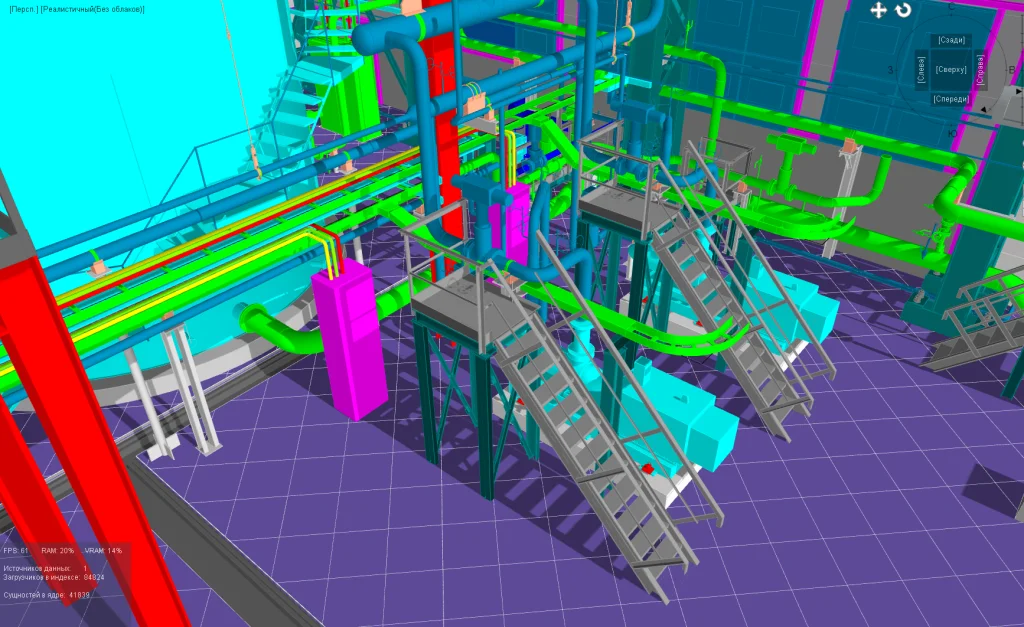This screenshot has width=1024, height=627.
Task: Open the [Персп.] projection mode menu
Action: (24, 9)
